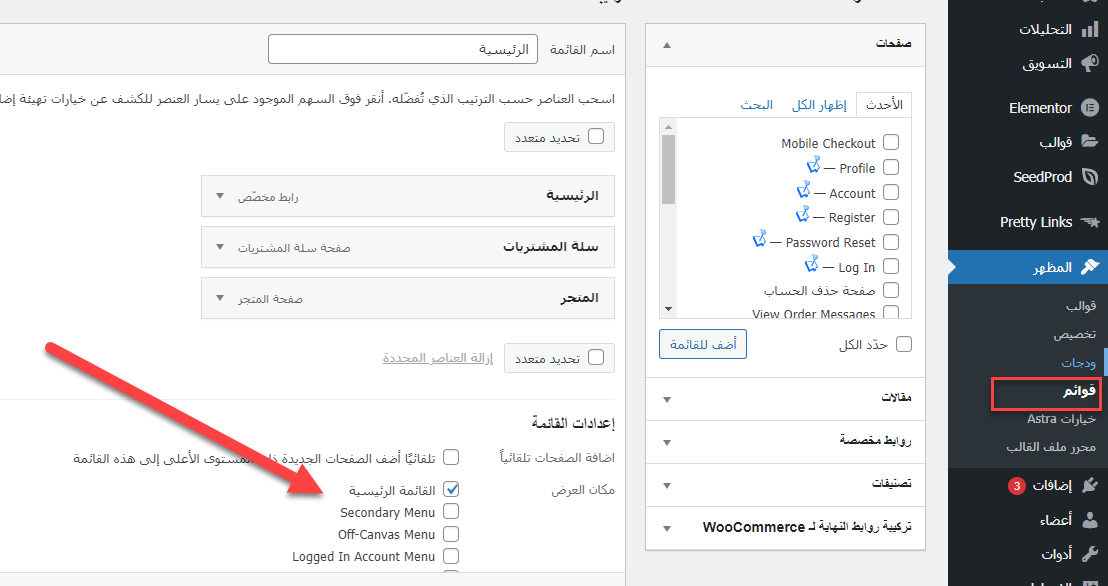Switch to the الأحدث tab
Screen dimensions: 1108x586
(x=884, y=105)
